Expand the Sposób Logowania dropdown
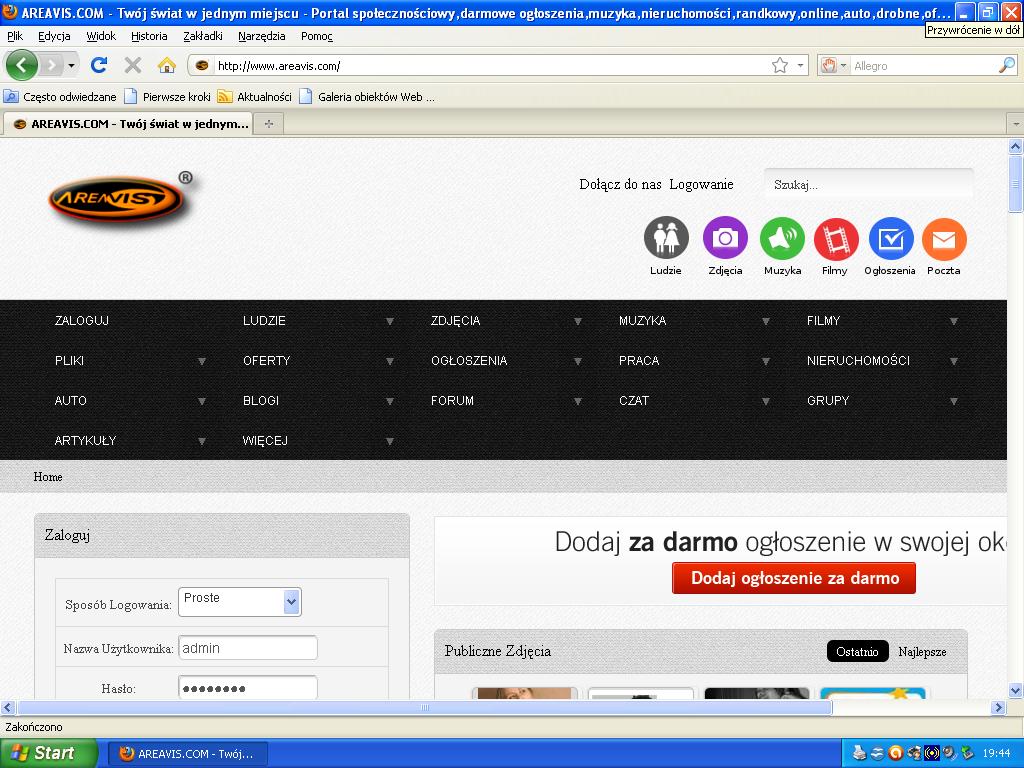Viewport: 1024px width, 768px height. point(240,601)
